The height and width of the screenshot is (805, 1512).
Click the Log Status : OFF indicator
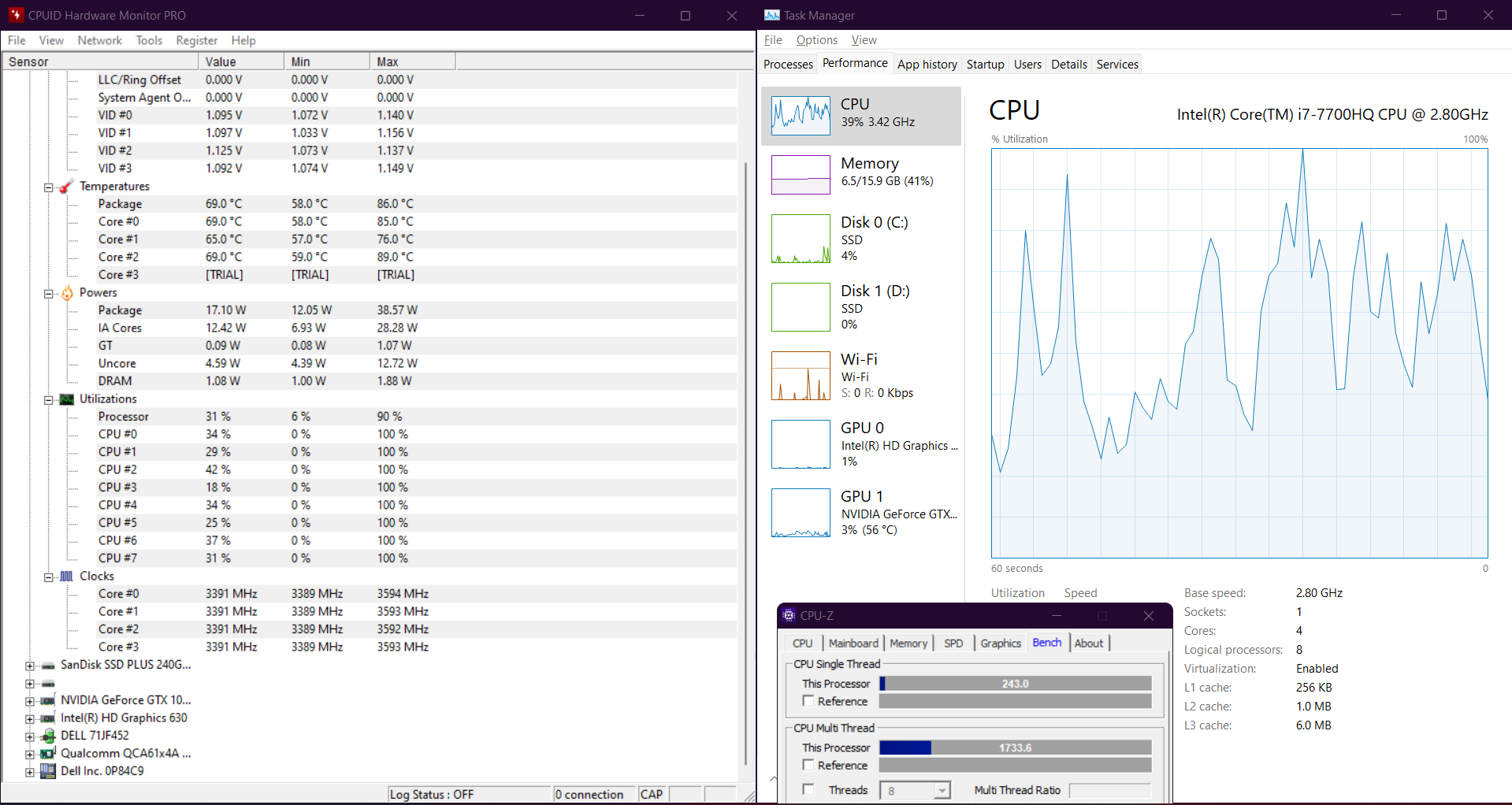[x=470, y=794]
